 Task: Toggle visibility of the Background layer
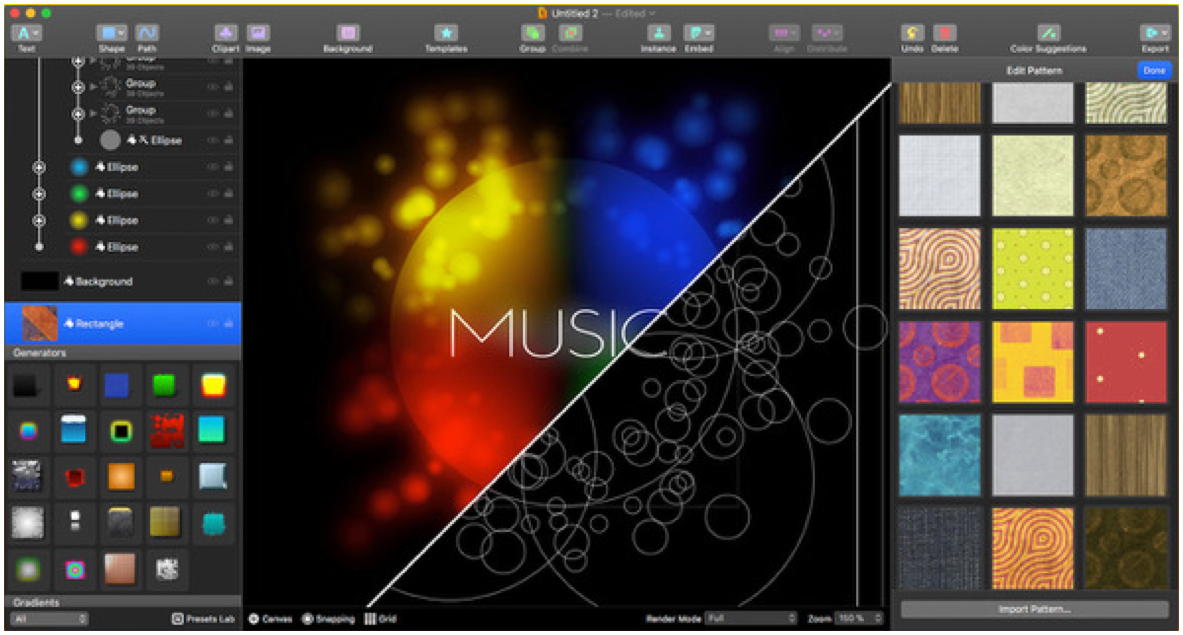coord(214,281)
